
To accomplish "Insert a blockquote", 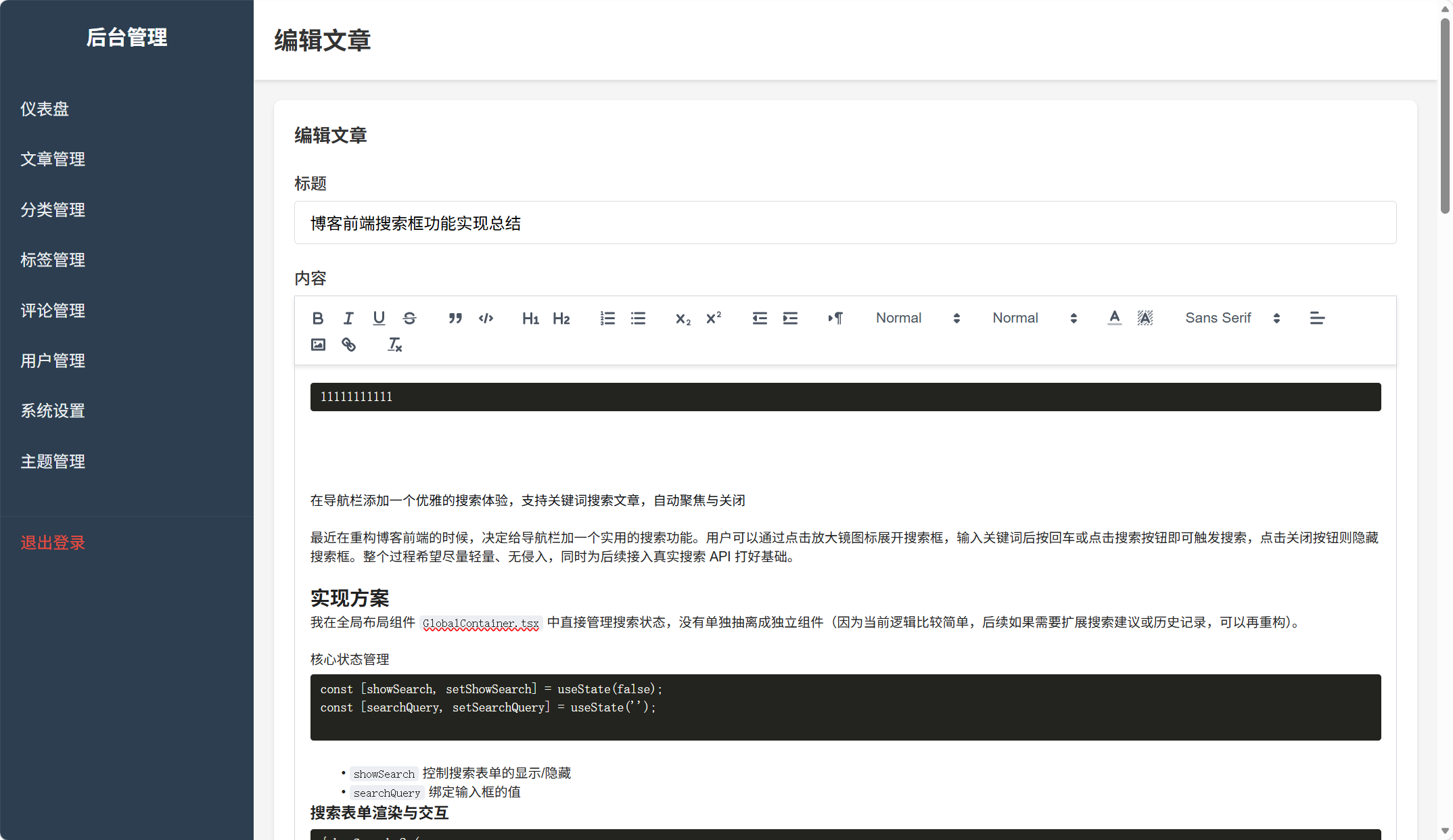I will click(x=455, y=318).
